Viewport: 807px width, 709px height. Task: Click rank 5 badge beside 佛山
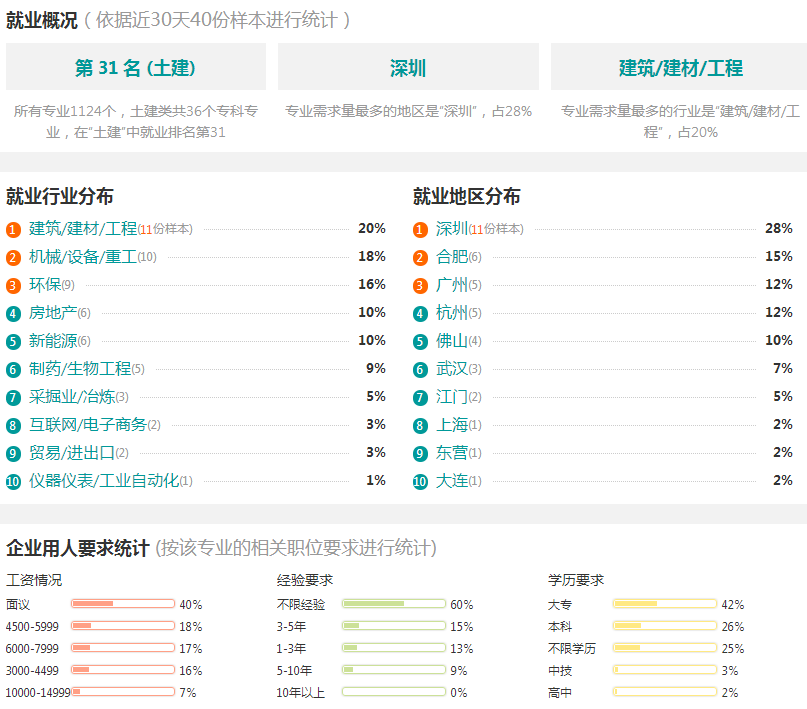click(420, 342)
